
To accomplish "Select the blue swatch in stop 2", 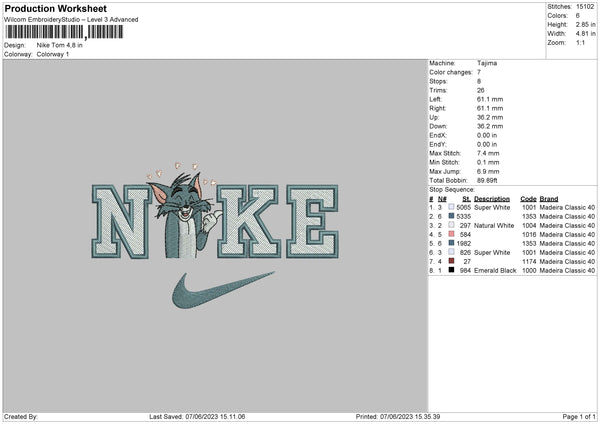I will [x=452, y=216].
